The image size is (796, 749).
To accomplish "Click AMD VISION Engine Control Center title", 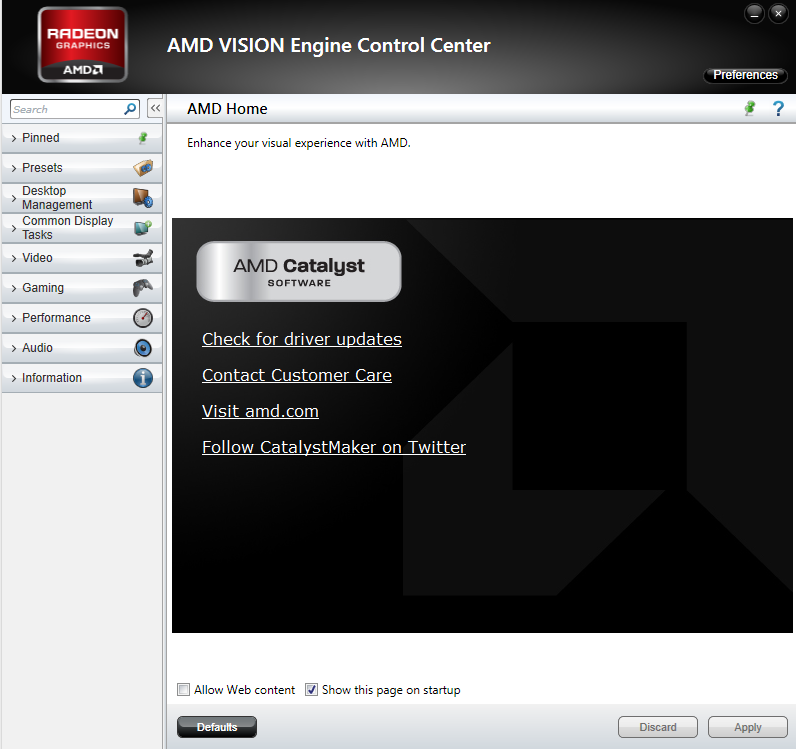I will pyautogui.click(x=328, y=45).
